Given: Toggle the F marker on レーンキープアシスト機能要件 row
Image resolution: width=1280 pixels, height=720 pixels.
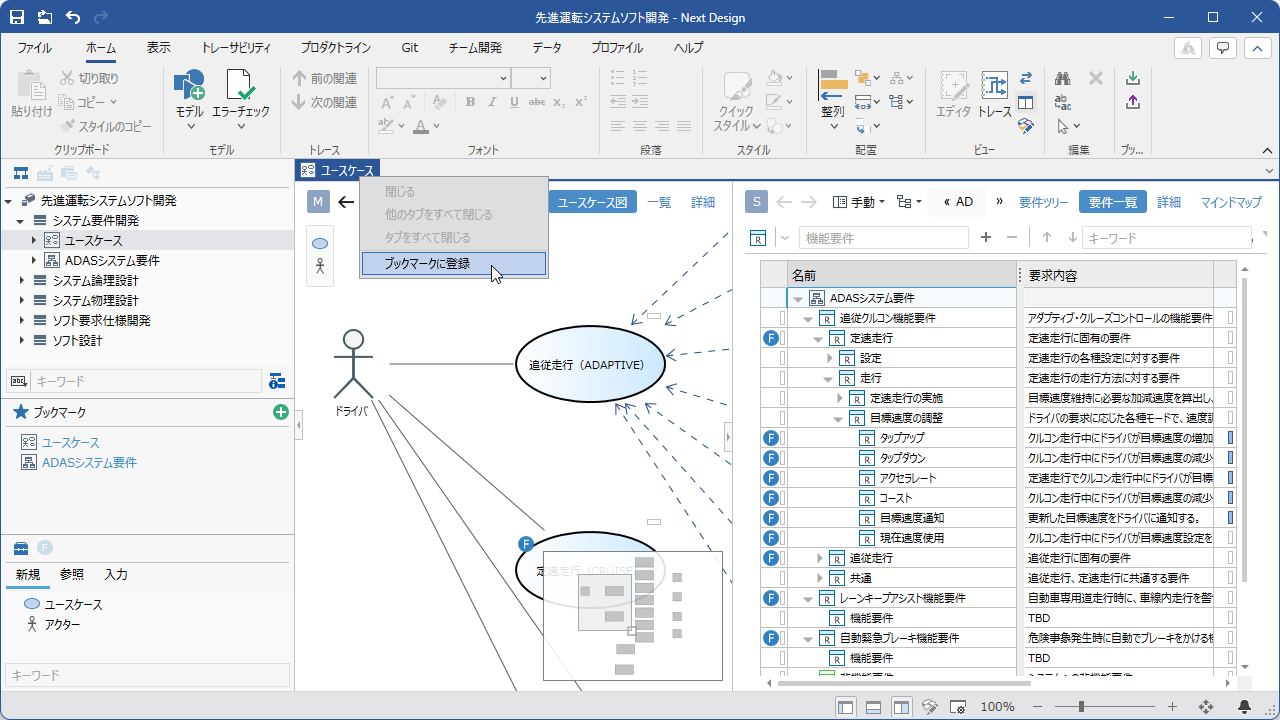Looking at the screenshot, I should pos(771,598).
